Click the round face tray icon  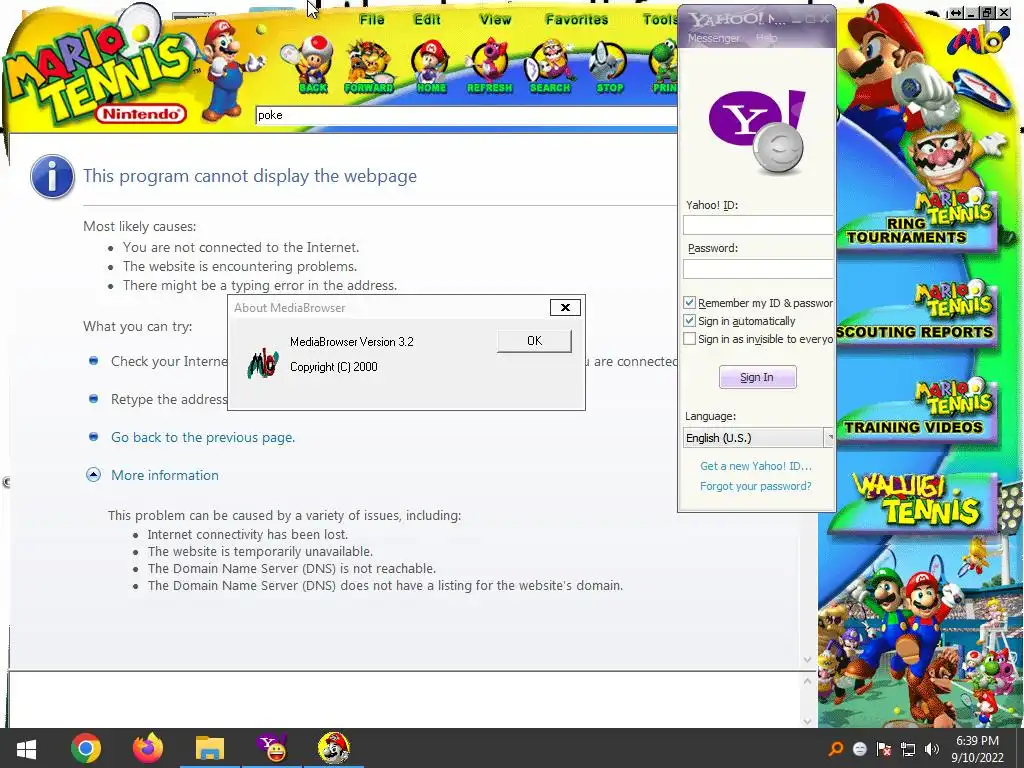(x=859, y=749)
